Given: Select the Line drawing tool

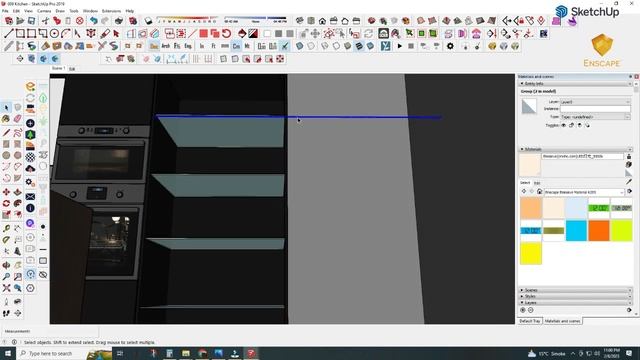Looking at the screenshot, I should 9,33.
